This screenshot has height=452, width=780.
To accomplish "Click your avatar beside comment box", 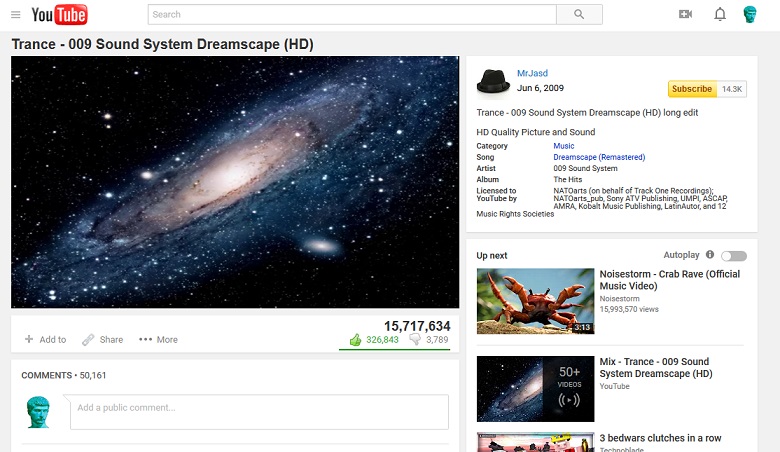I will [38, 412].
